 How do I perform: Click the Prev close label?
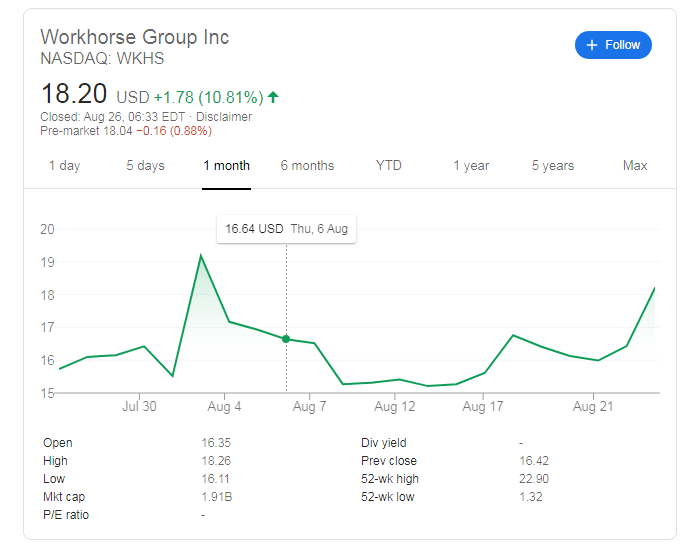(x=389, y=461)
